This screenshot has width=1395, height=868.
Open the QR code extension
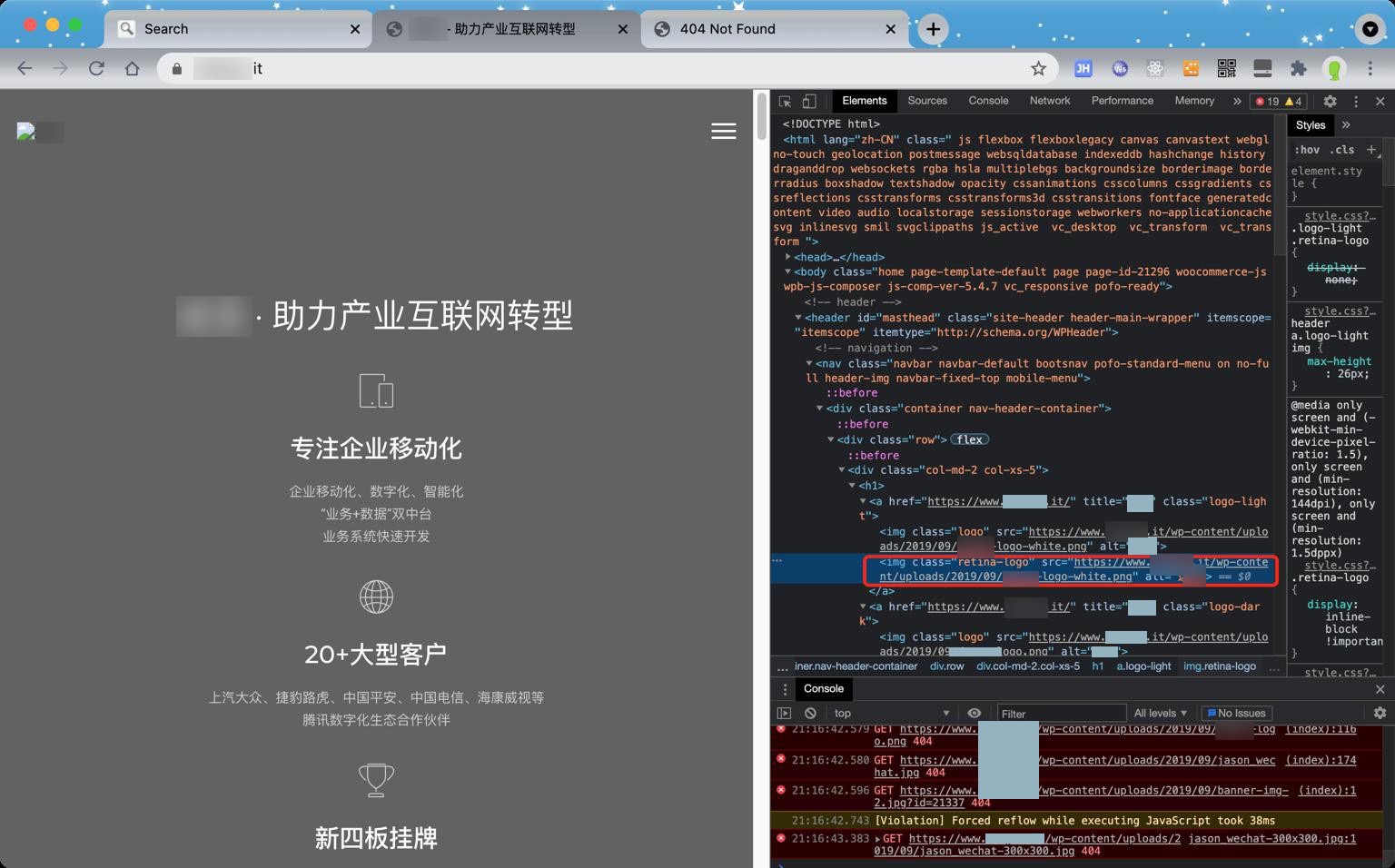1227,68
